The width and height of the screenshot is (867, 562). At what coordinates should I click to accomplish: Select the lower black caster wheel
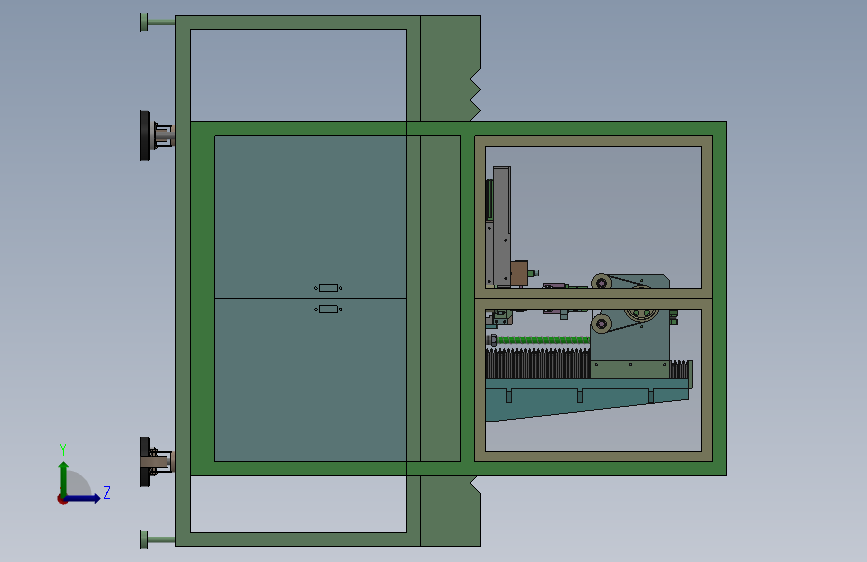click(x=145, y=462)
